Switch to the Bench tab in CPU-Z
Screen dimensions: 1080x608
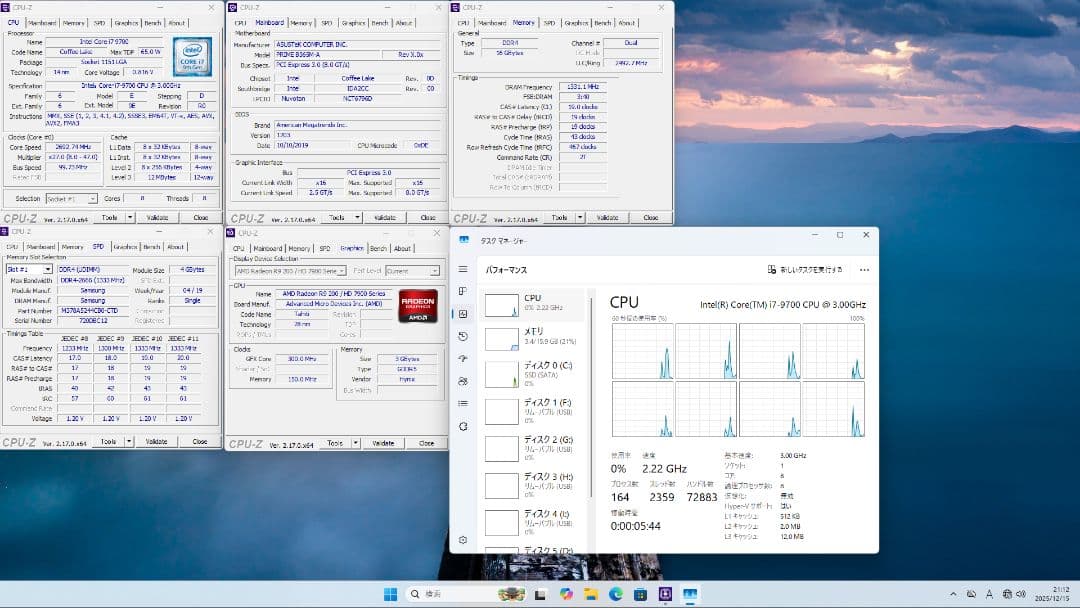point(378,249)
